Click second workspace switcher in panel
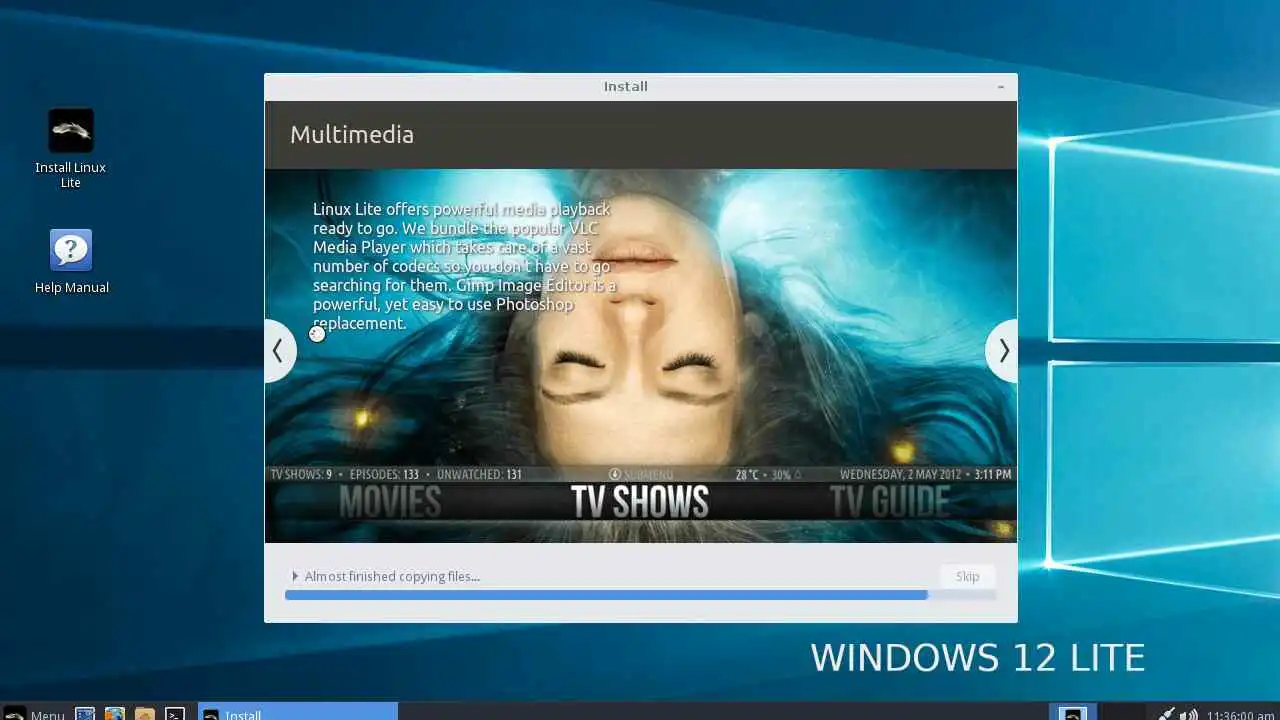 1121,712
